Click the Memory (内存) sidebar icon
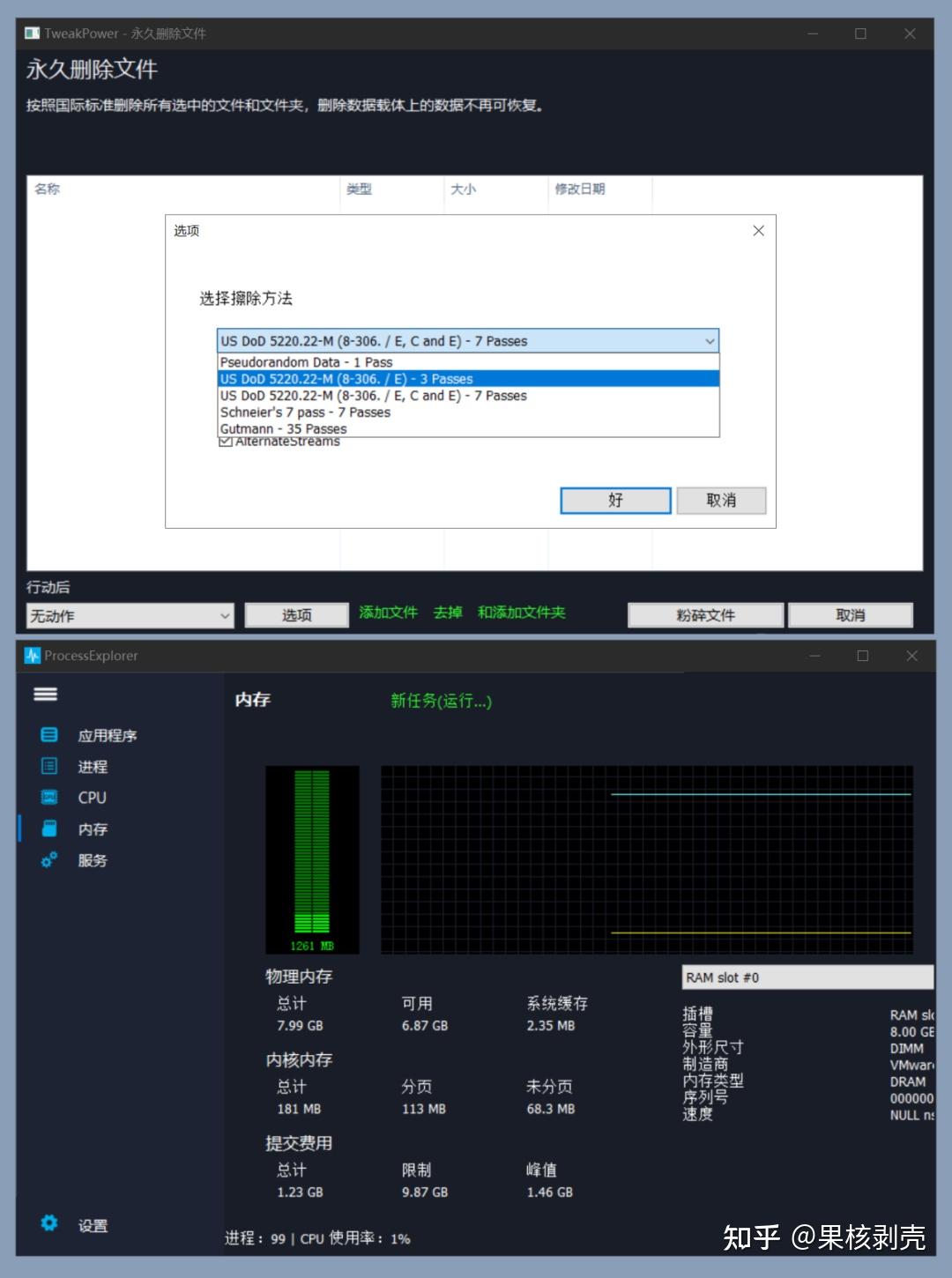 pos(49,828)
